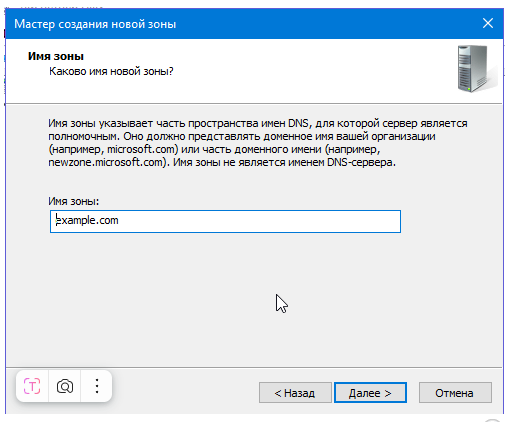The image size is (506, 422).
Task: Proceed with the Далее button
Action: point(370,393)
